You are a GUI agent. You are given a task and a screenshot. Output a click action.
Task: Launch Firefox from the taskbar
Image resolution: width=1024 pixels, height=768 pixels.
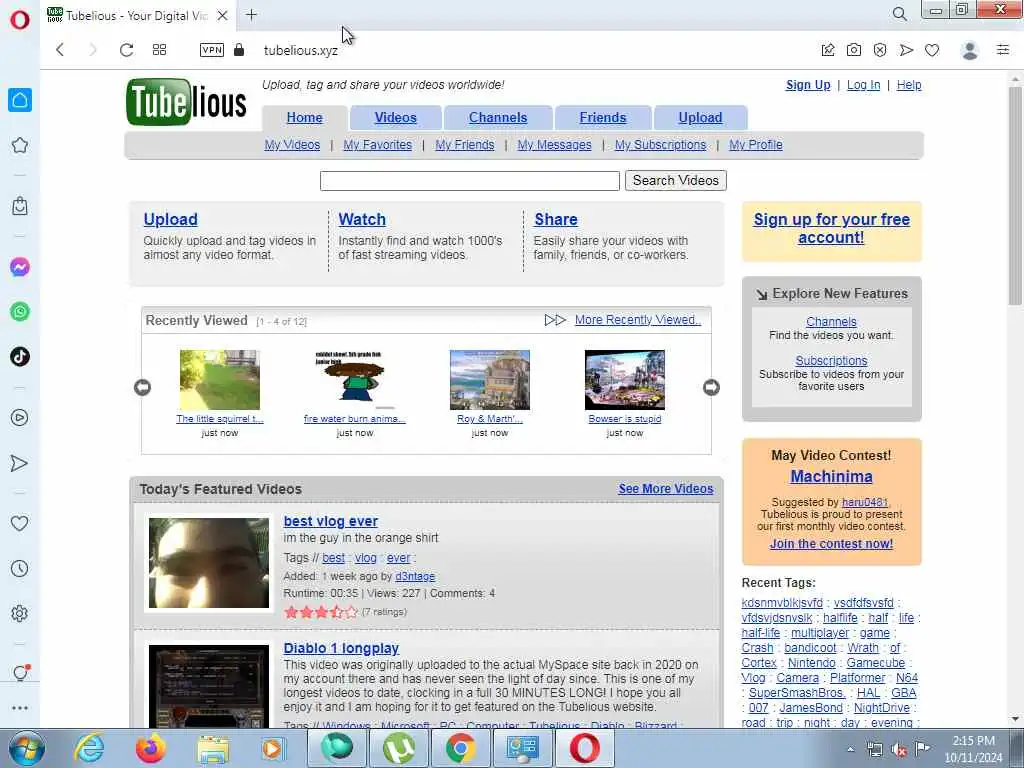(x=151, y=748)
